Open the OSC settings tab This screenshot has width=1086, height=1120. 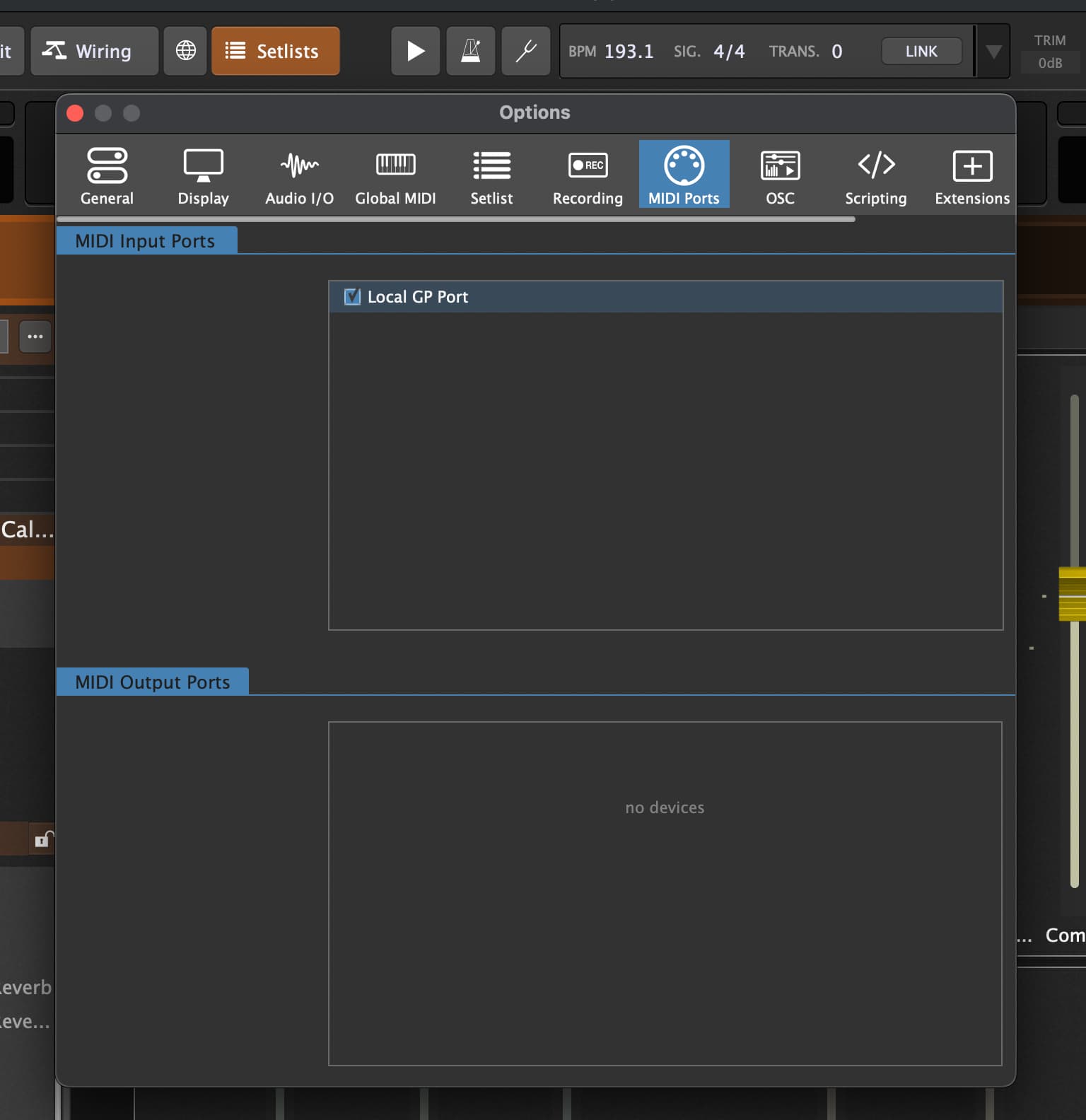coord(780,175)
